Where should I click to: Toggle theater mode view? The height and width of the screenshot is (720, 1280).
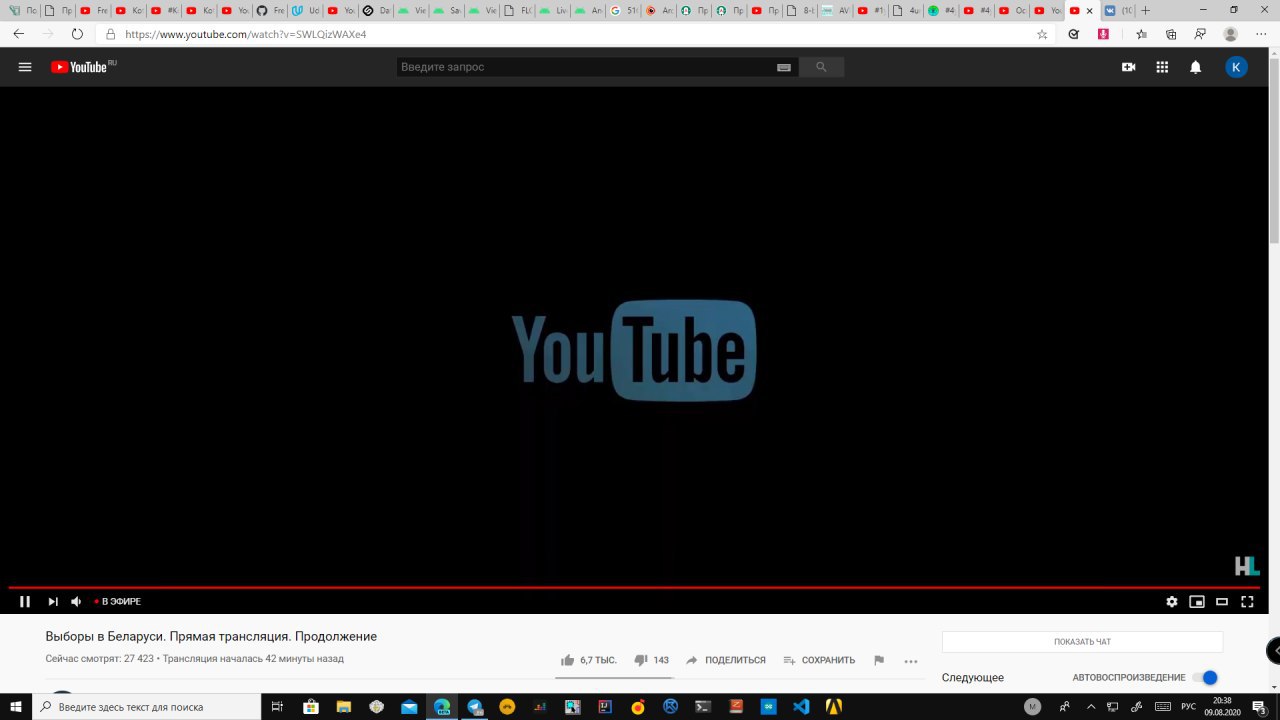[x=1222, y=601]
